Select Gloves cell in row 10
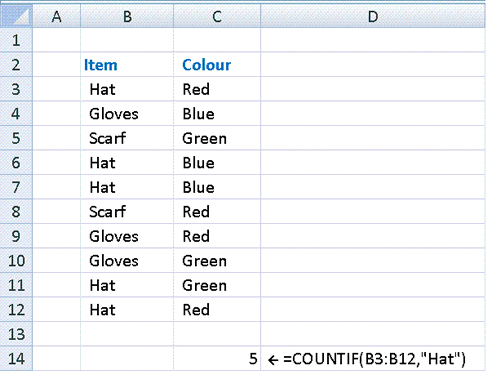The height and width of the screenshot is (383, 500). tap(127, 260)
